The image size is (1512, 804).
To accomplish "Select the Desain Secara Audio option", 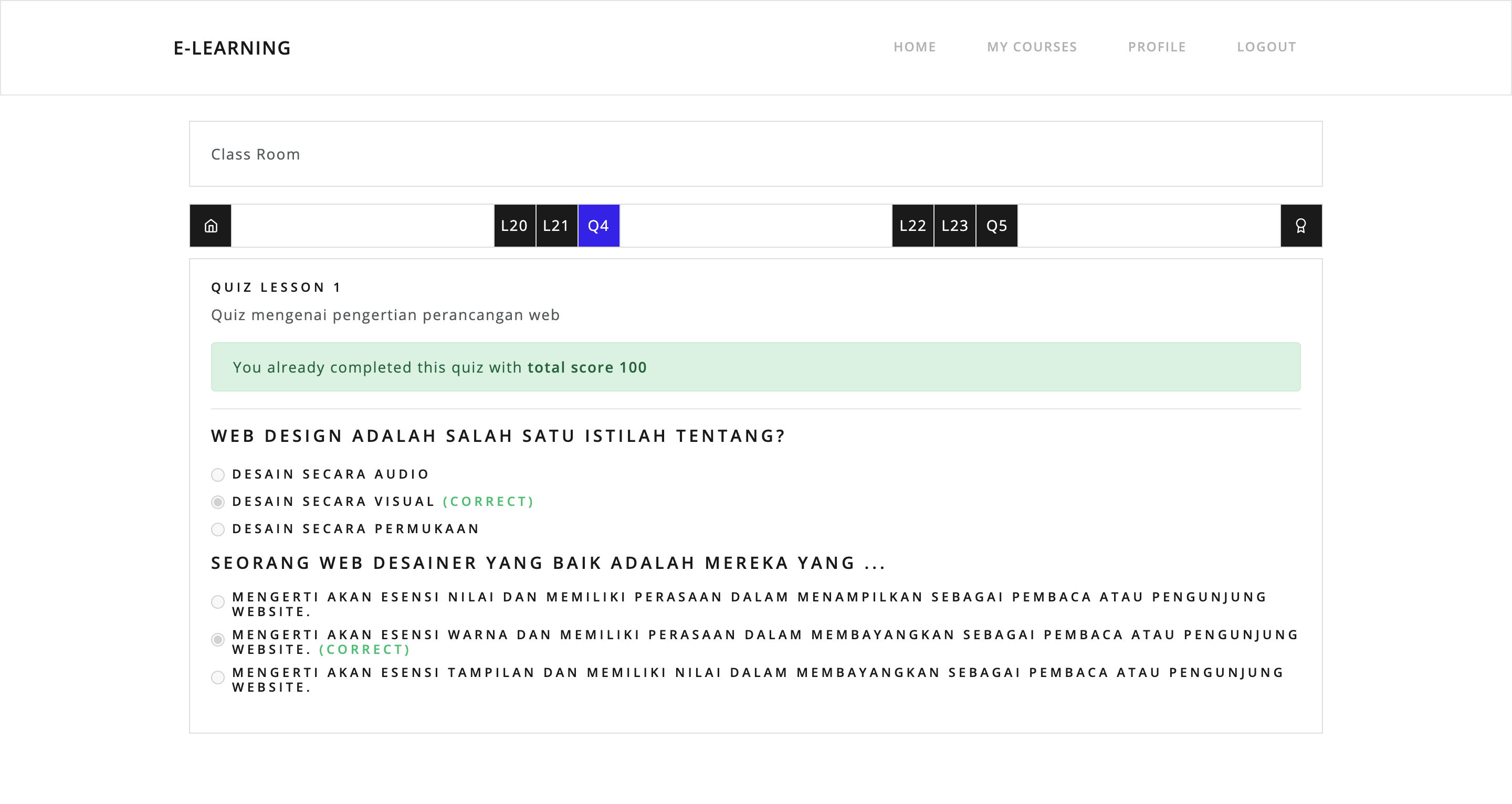I will (x=218, y=475).
